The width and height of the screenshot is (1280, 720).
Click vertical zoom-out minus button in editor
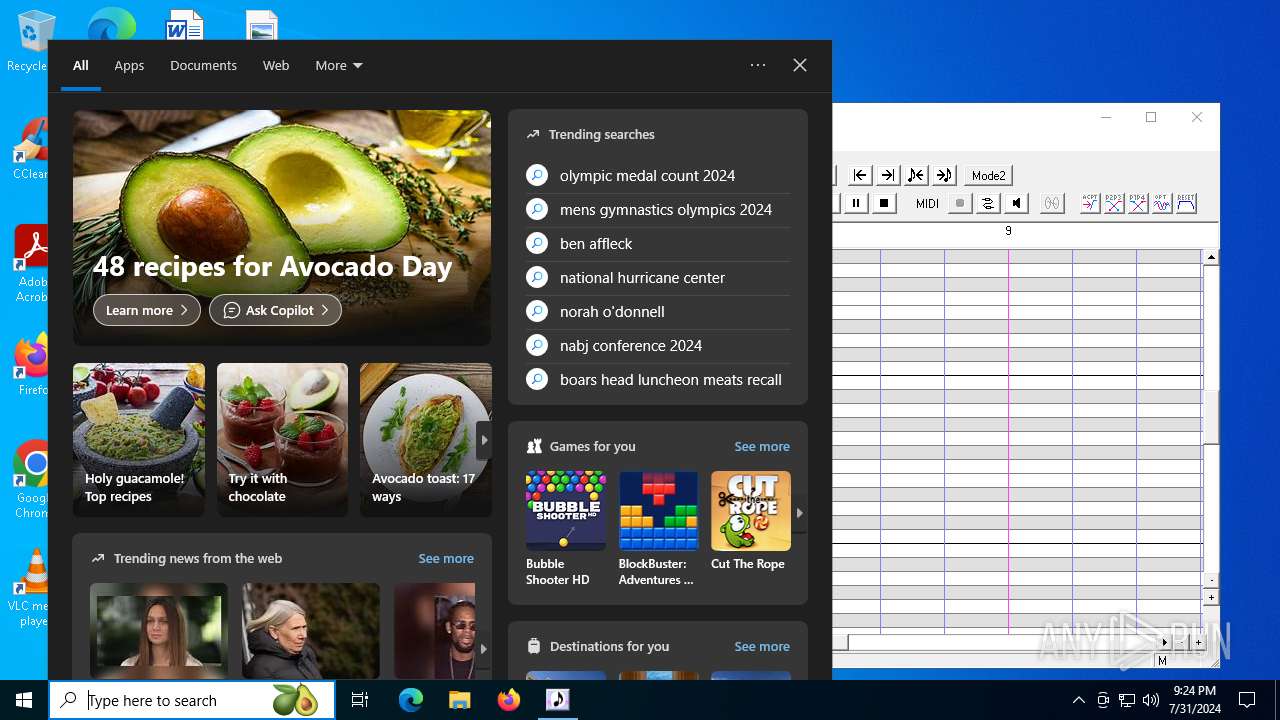(1211, 580)
